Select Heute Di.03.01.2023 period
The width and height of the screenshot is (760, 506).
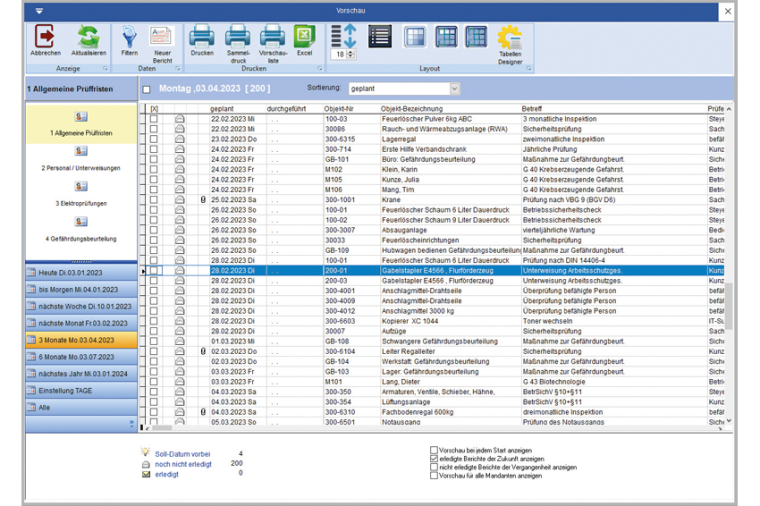coord(81,273)
